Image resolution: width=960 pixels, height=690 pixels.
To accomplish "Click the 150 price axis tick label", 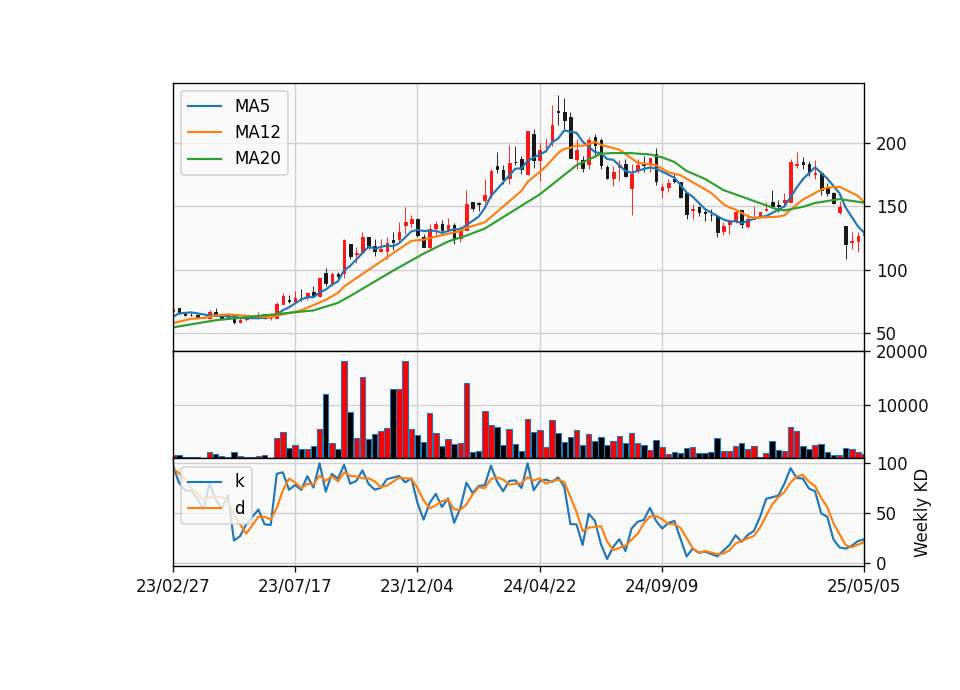I will tap(891, 207).
